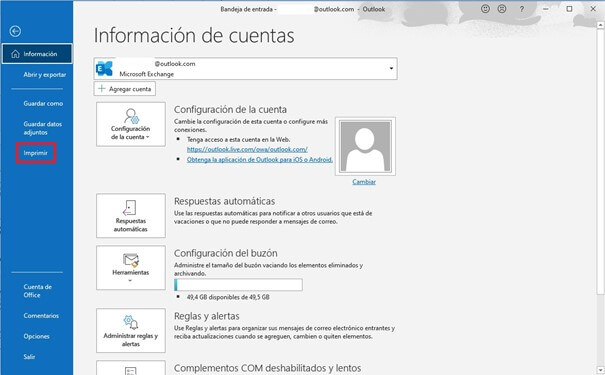The image size is (605, 375).
Task: Open Abrir y exportar in the sidebar
Action: [44, 74]
